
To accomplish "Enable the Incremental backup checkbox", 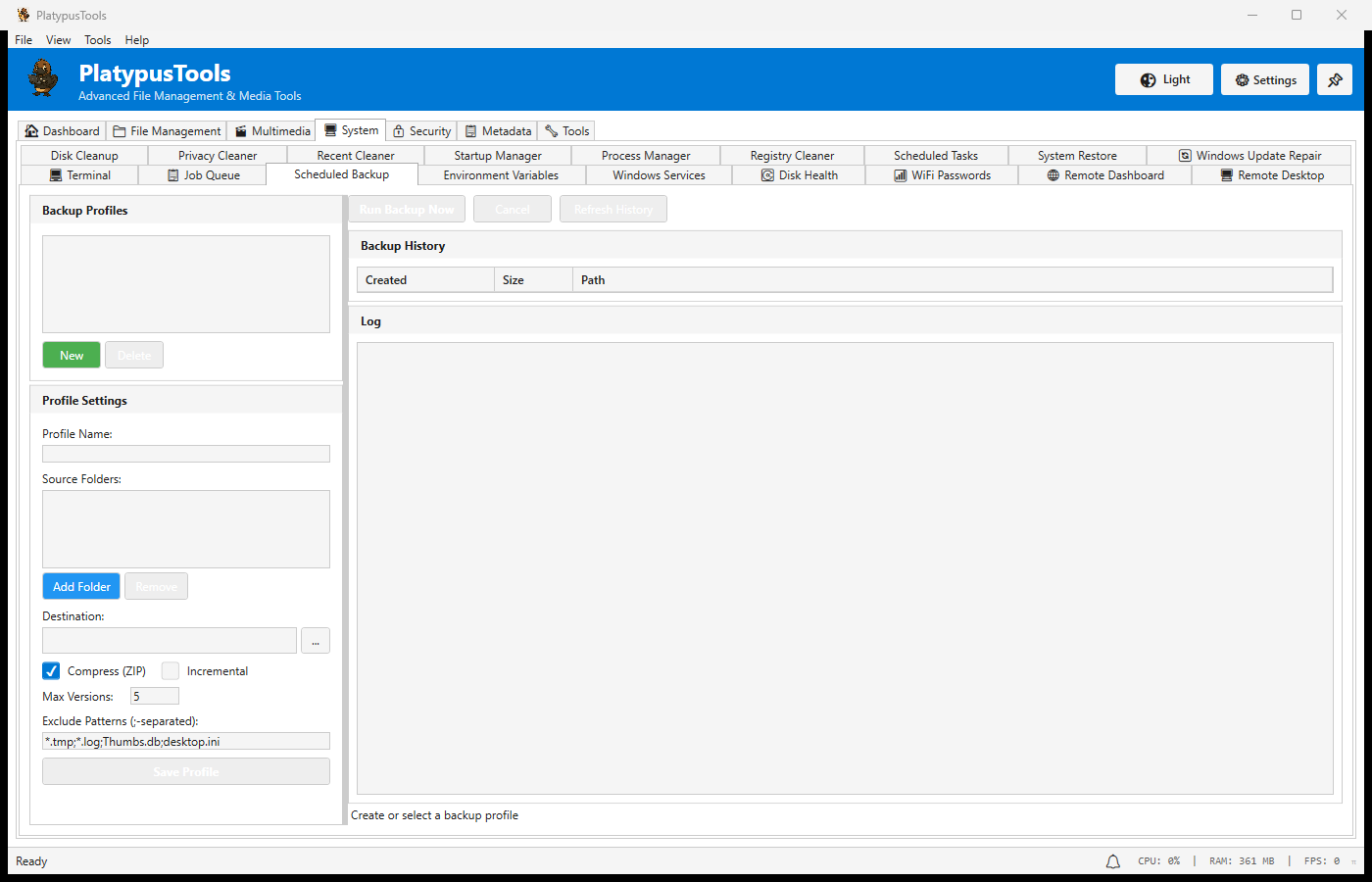I will tap(171, 671).
